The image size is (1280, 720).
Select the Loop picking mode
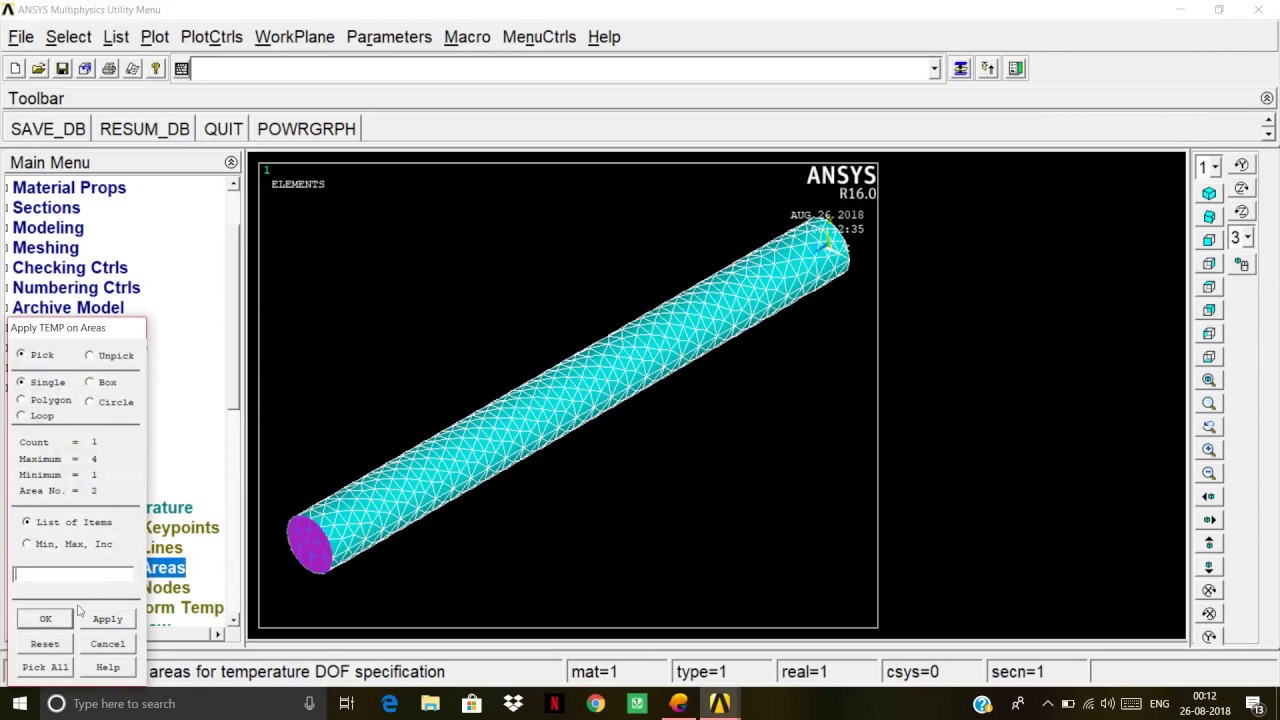pos(21,416)
